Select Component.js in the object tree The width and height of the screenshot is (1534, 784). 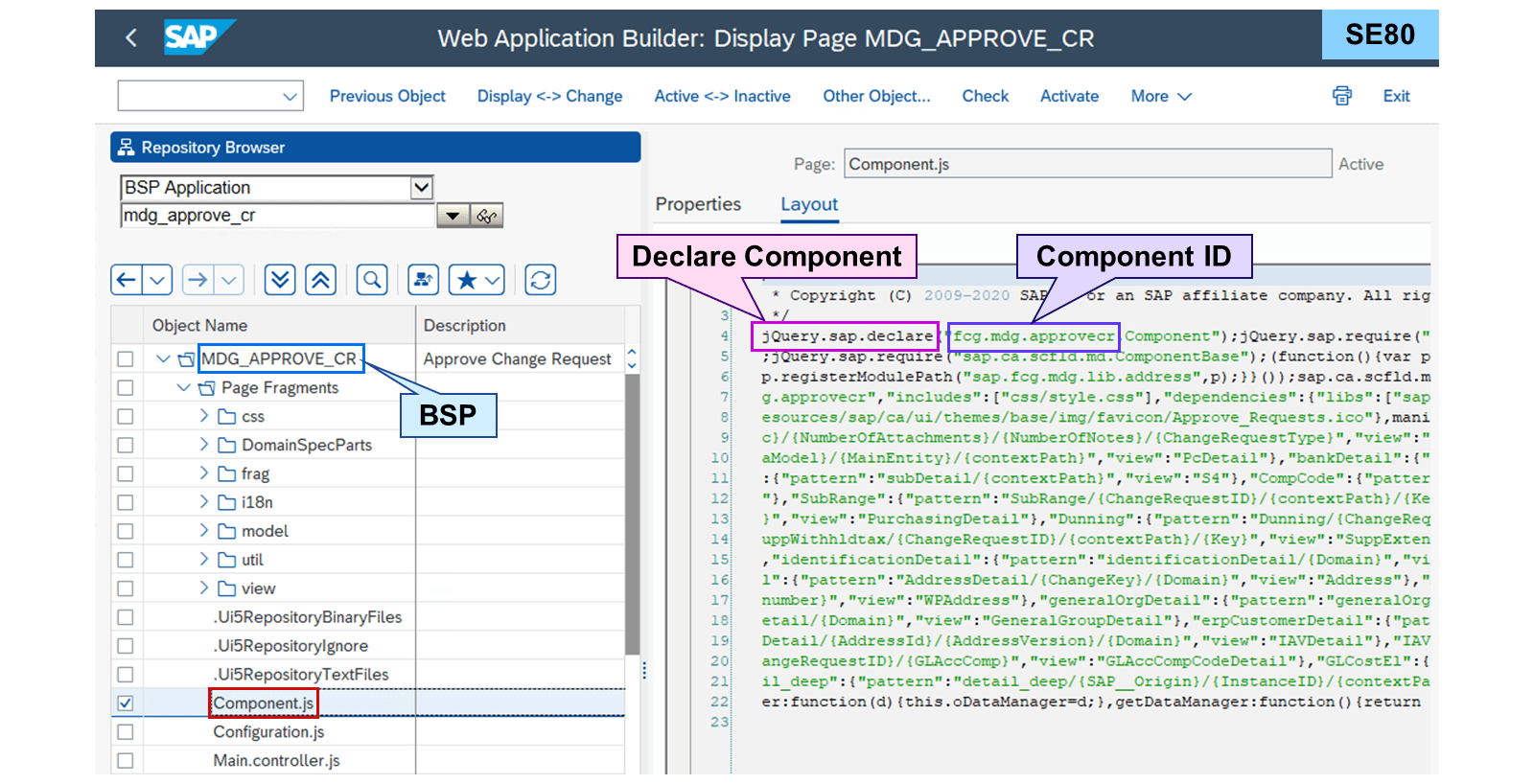click(264, 703)
